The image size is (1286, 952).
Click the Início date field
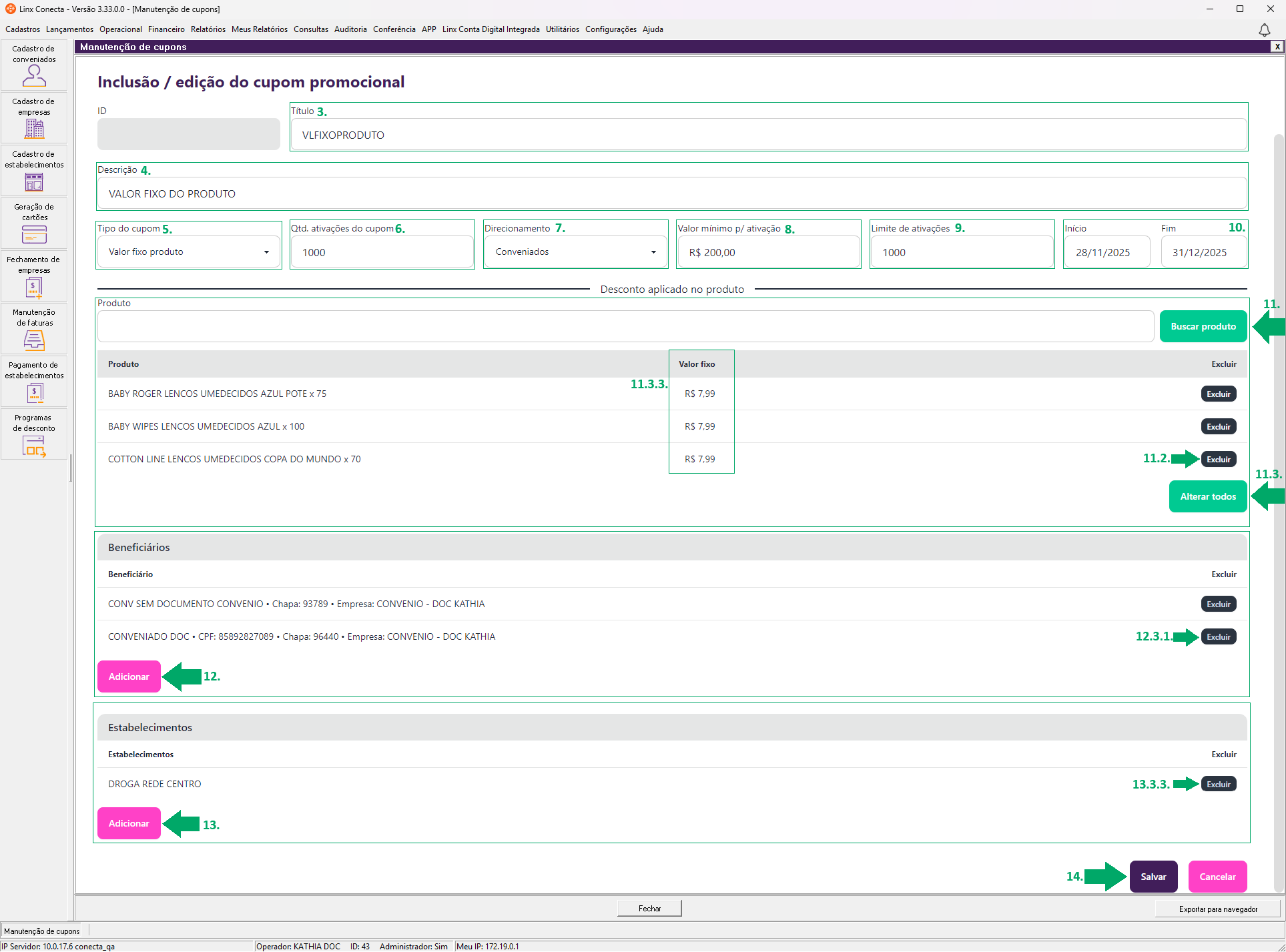pos(1105,252)
